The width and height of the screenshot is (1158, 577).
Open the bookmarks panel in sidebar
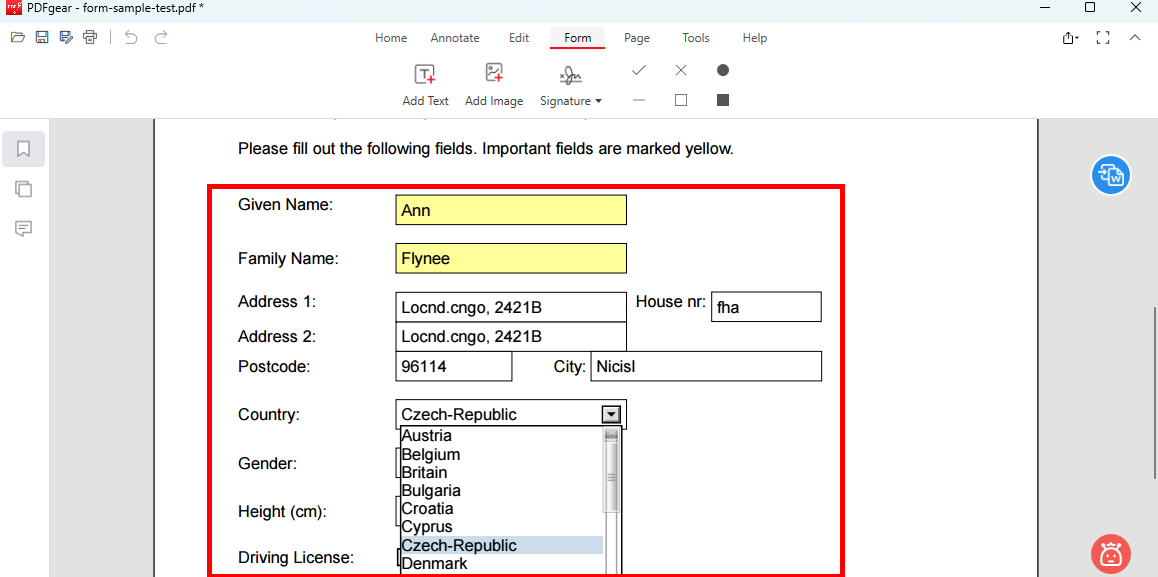[24, 149]
